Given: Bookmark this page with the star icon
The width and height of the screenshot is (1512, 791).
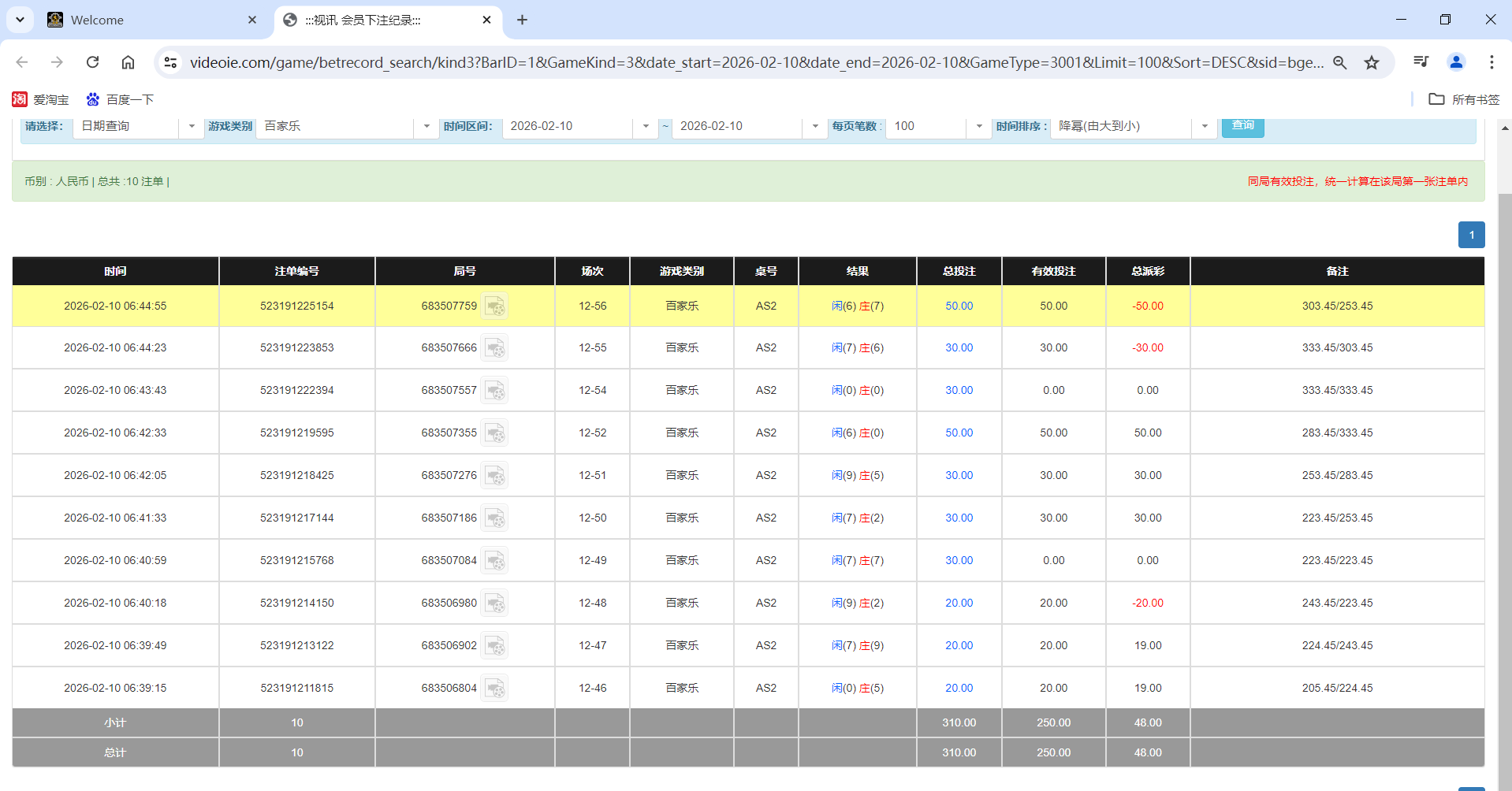Looking at the screenshot, I should (1372, 61).
